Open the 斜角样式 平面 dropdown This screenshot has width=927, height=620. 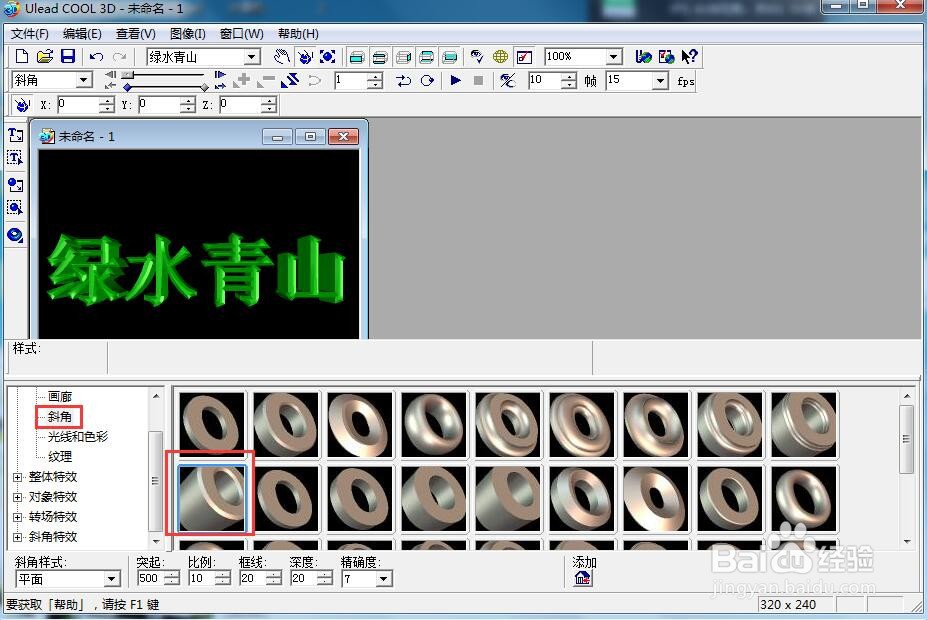111,579
